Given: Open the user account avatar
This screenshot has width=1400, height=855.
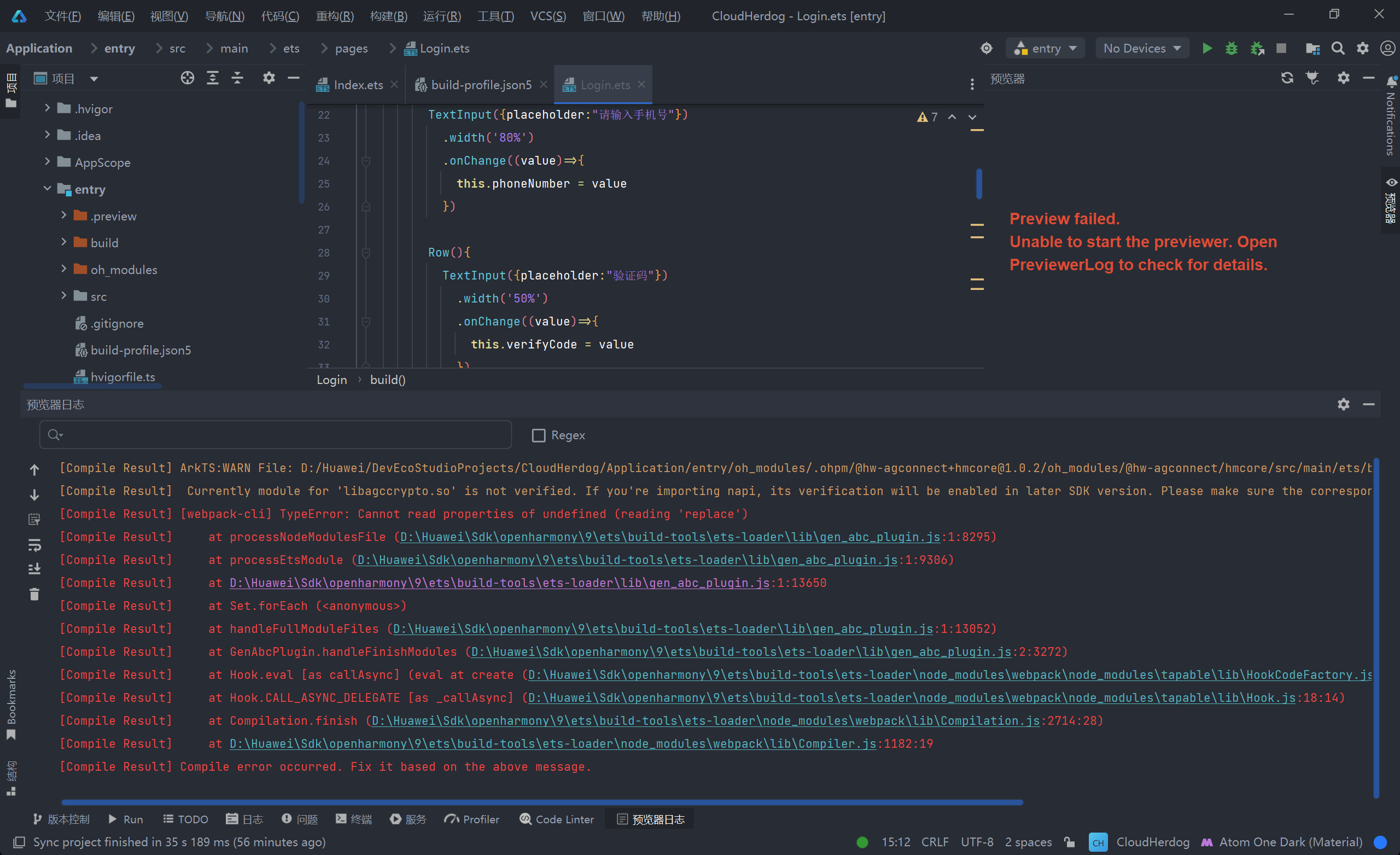Looking at the screenshot, I should pyautogui.click(x=1387, y=48).
